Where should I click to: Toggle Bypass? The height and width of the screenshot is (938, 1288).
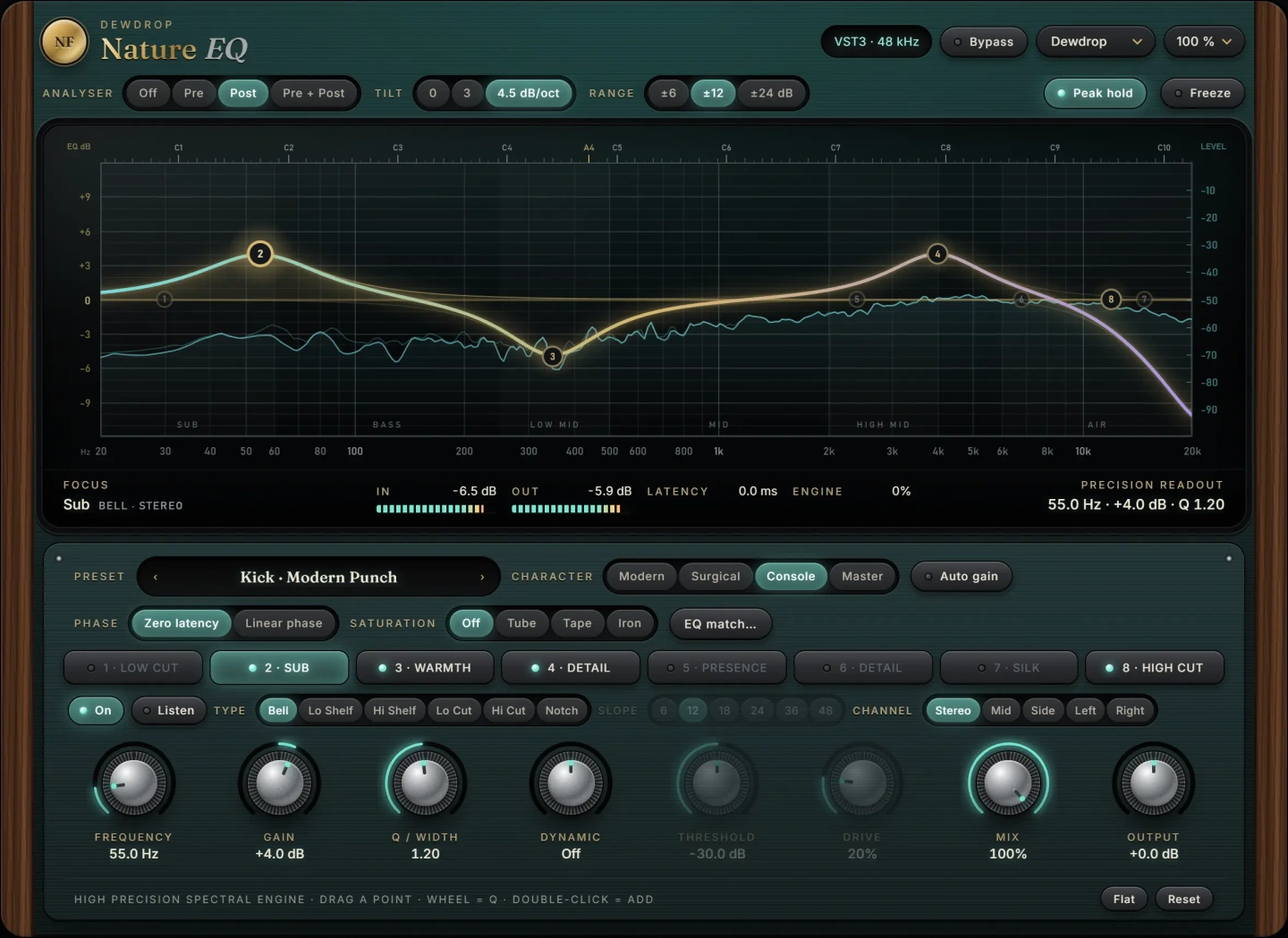tap(983, 42)
